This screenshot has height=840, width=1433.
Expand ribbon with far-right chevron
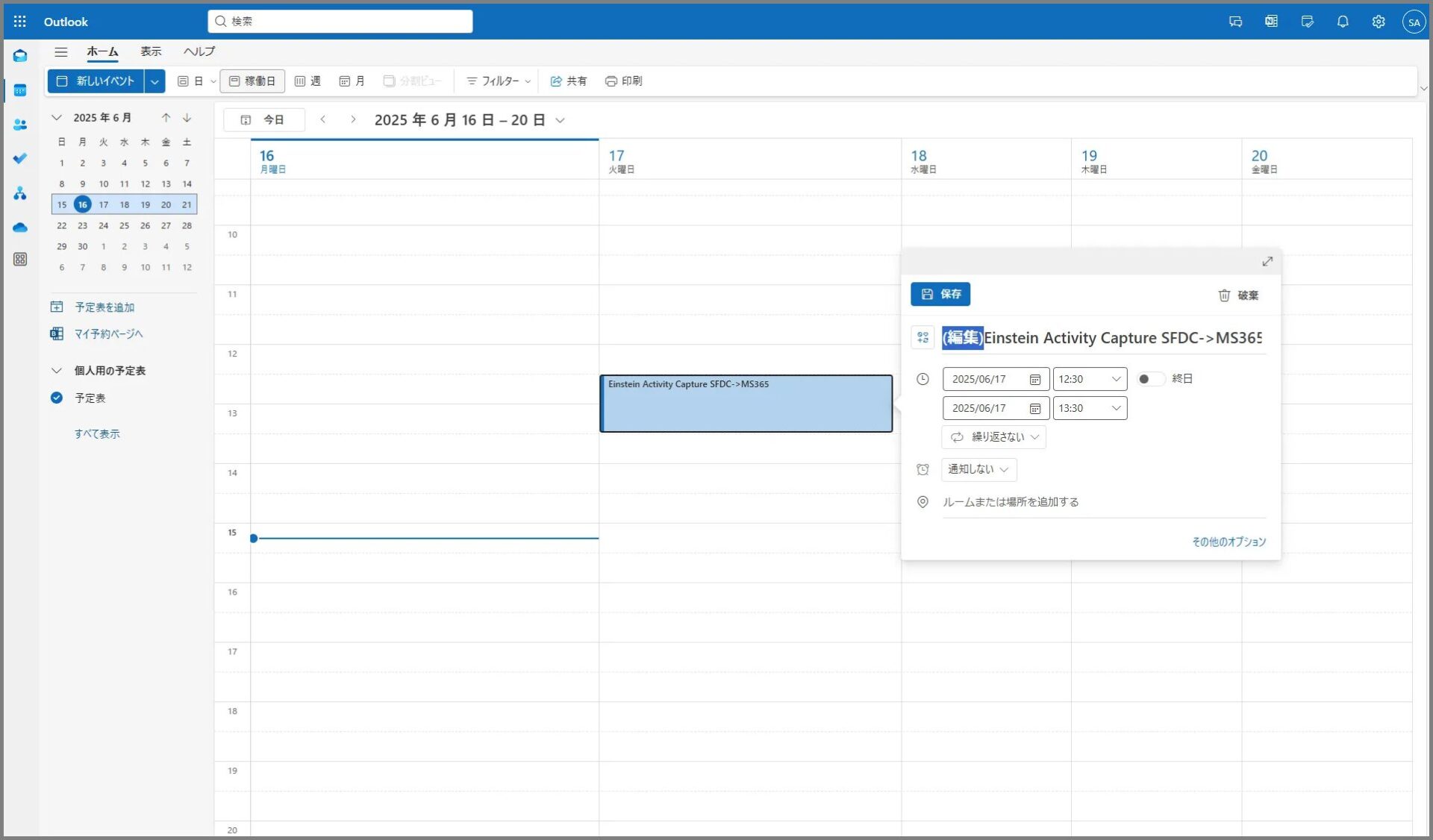[x=1423, y=88]
